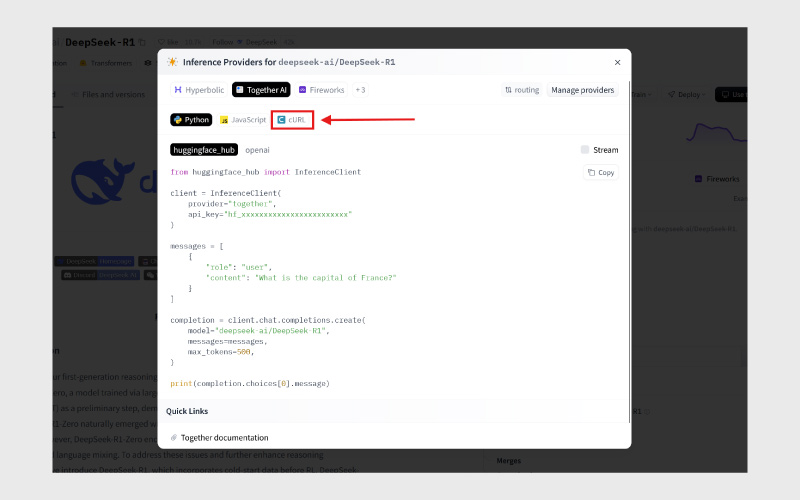Click the routing button

pyautogui.click(x=522, y=90)
